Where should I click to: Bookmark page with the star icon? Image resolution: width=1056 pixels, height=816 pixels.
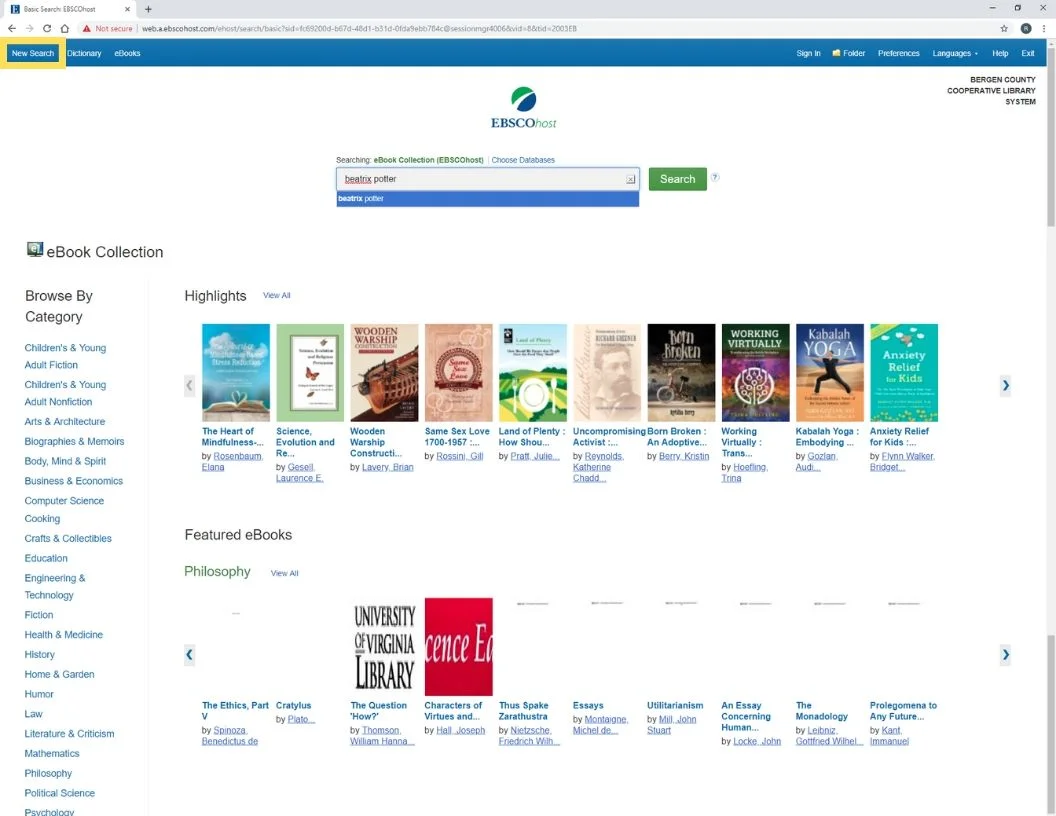point(1003,28)
